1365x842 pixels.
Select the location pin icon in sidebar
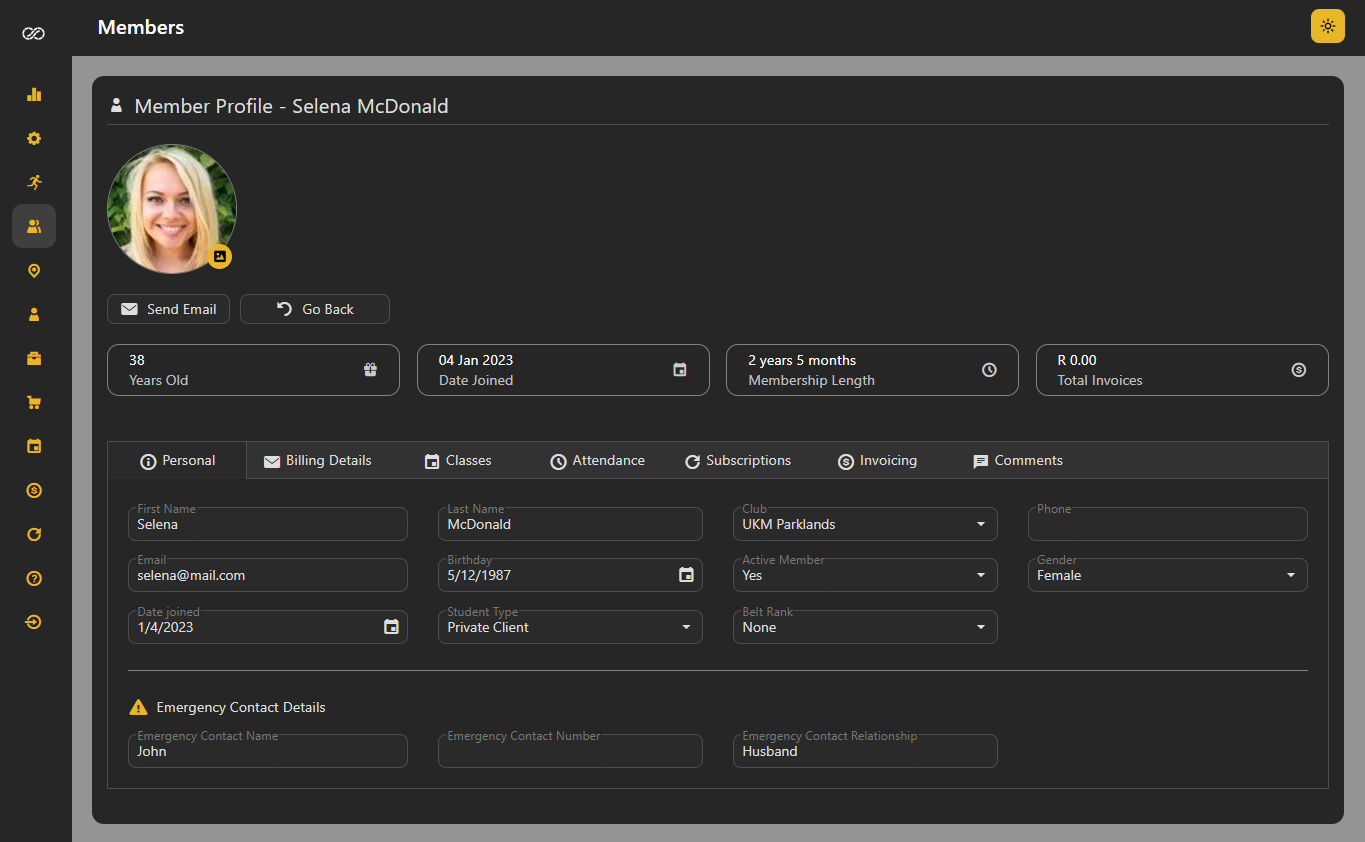click(34, 271)
